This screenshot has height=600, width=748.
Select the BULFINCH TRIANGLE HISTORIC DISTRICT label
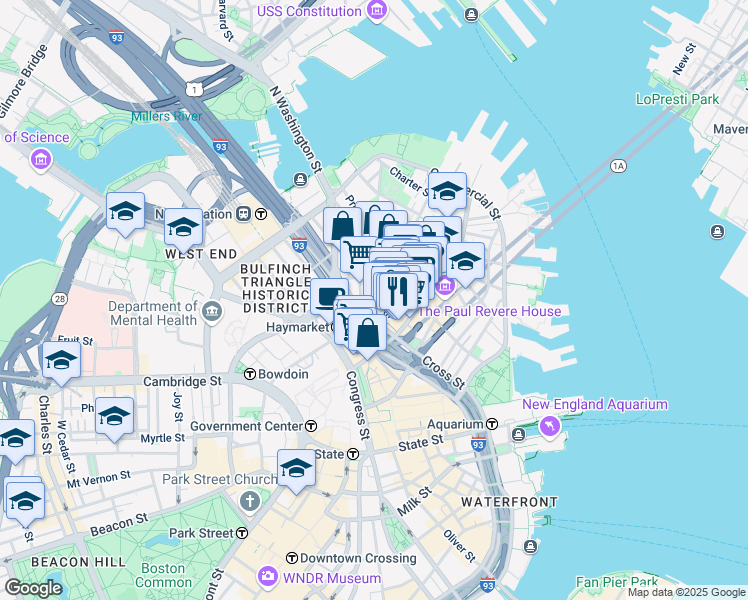(276, 289)
